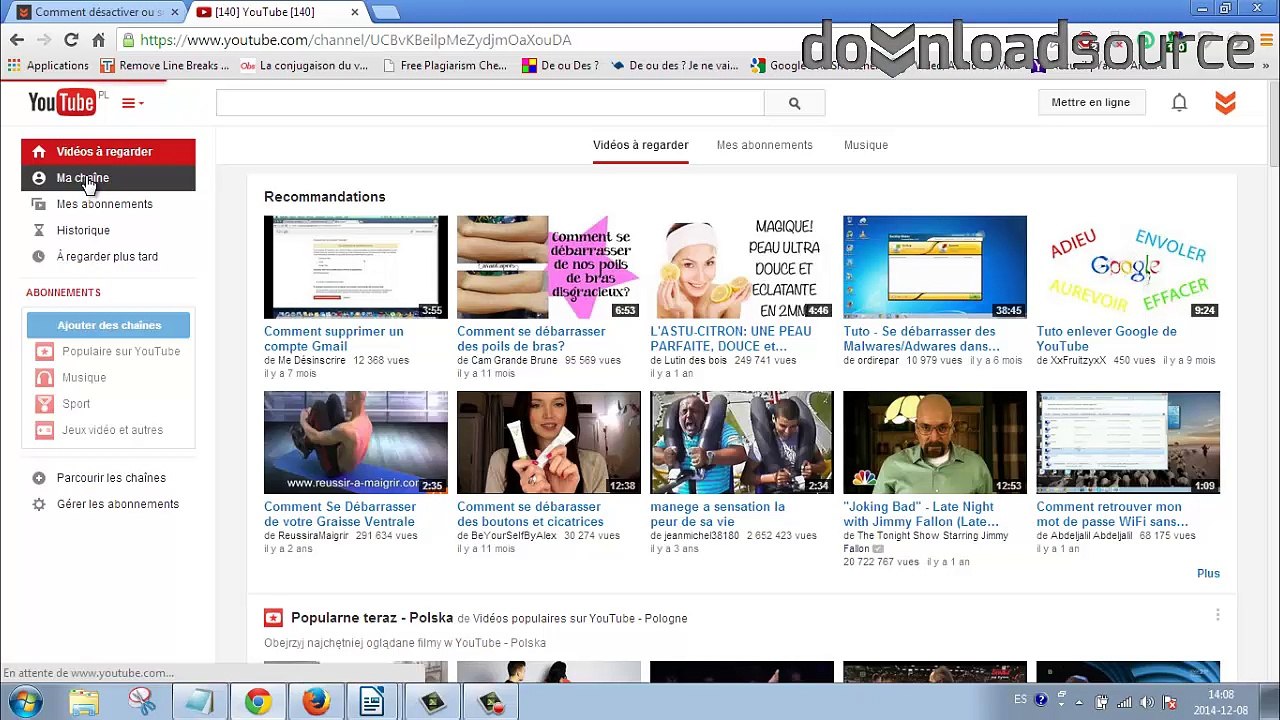
Task: Visit the Lutin des bois channel link
Action: click(x=695, y=360)
